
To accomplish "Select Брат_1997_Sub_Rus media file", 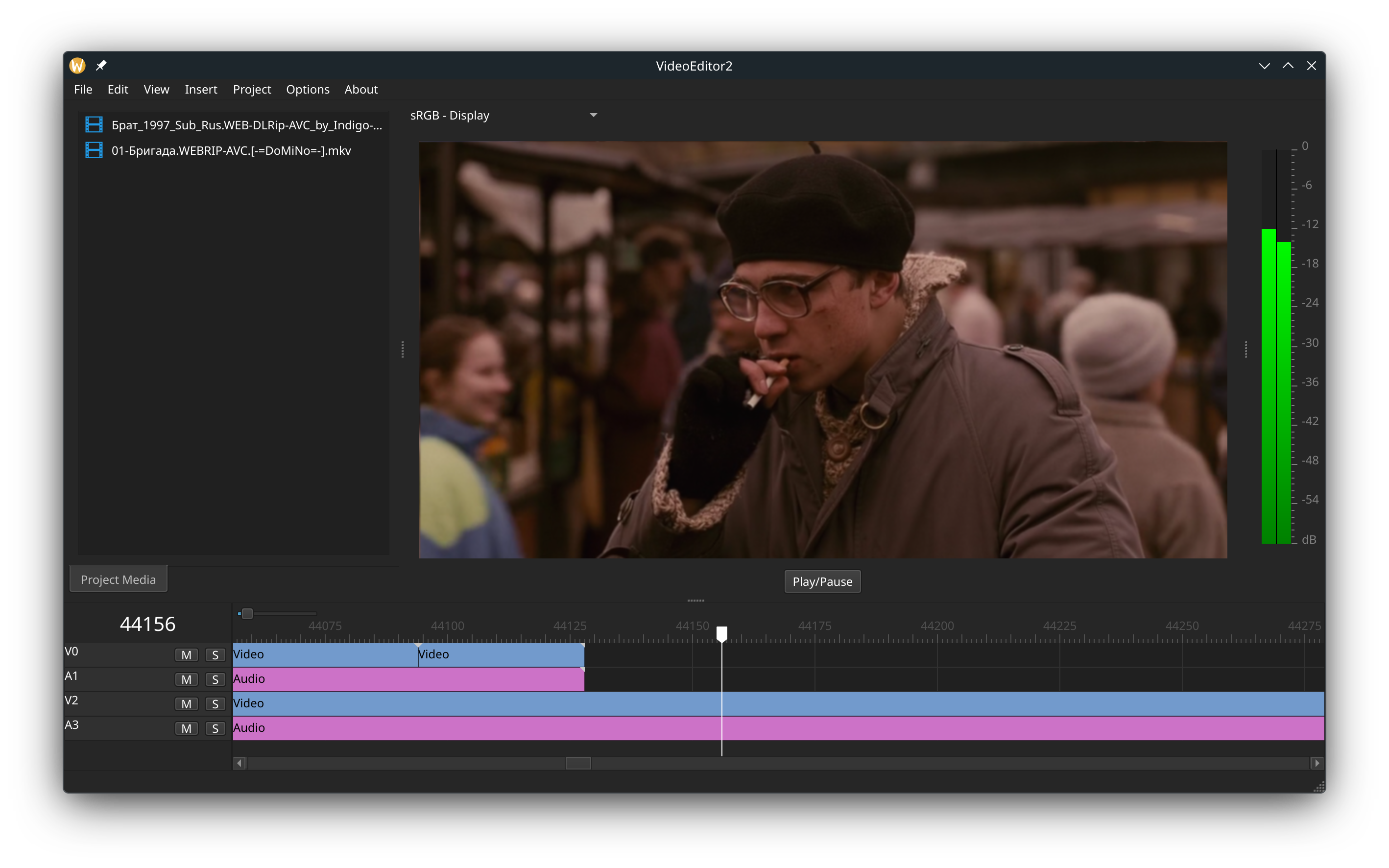I will point(234,124).
